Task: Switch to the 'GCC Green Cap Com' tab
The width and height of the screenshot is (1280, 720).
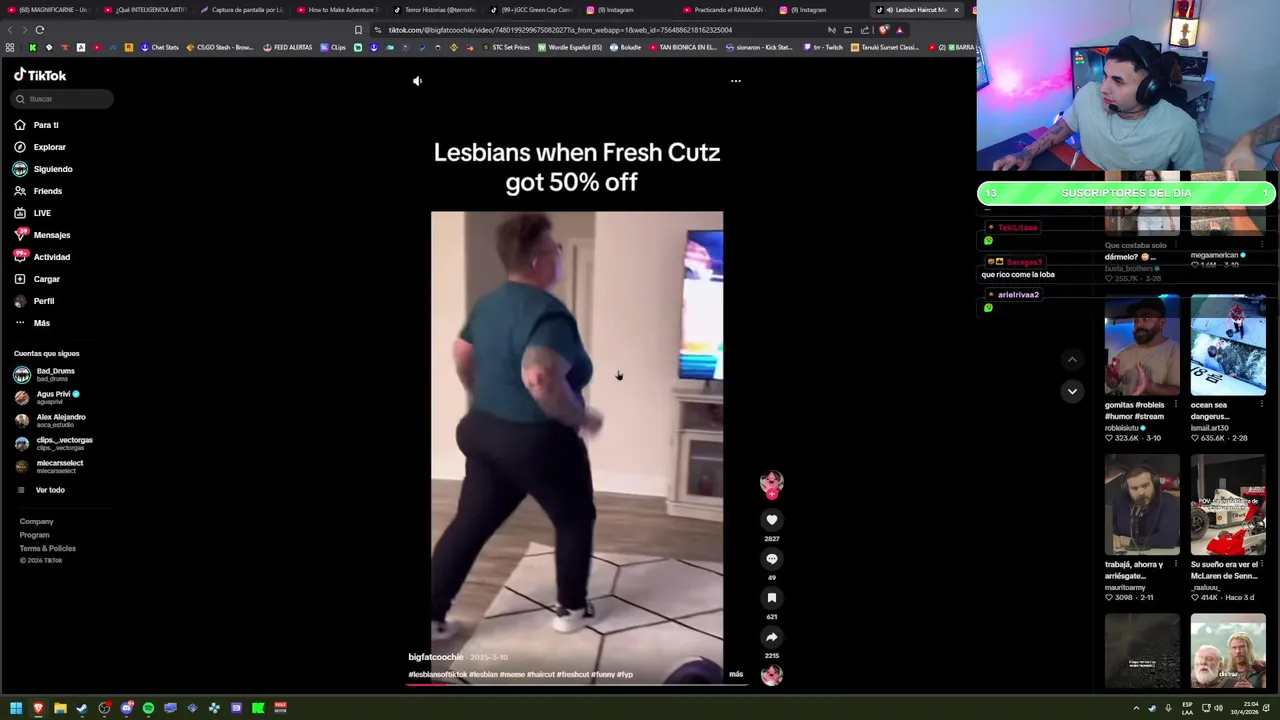Action: click(531, 10)
